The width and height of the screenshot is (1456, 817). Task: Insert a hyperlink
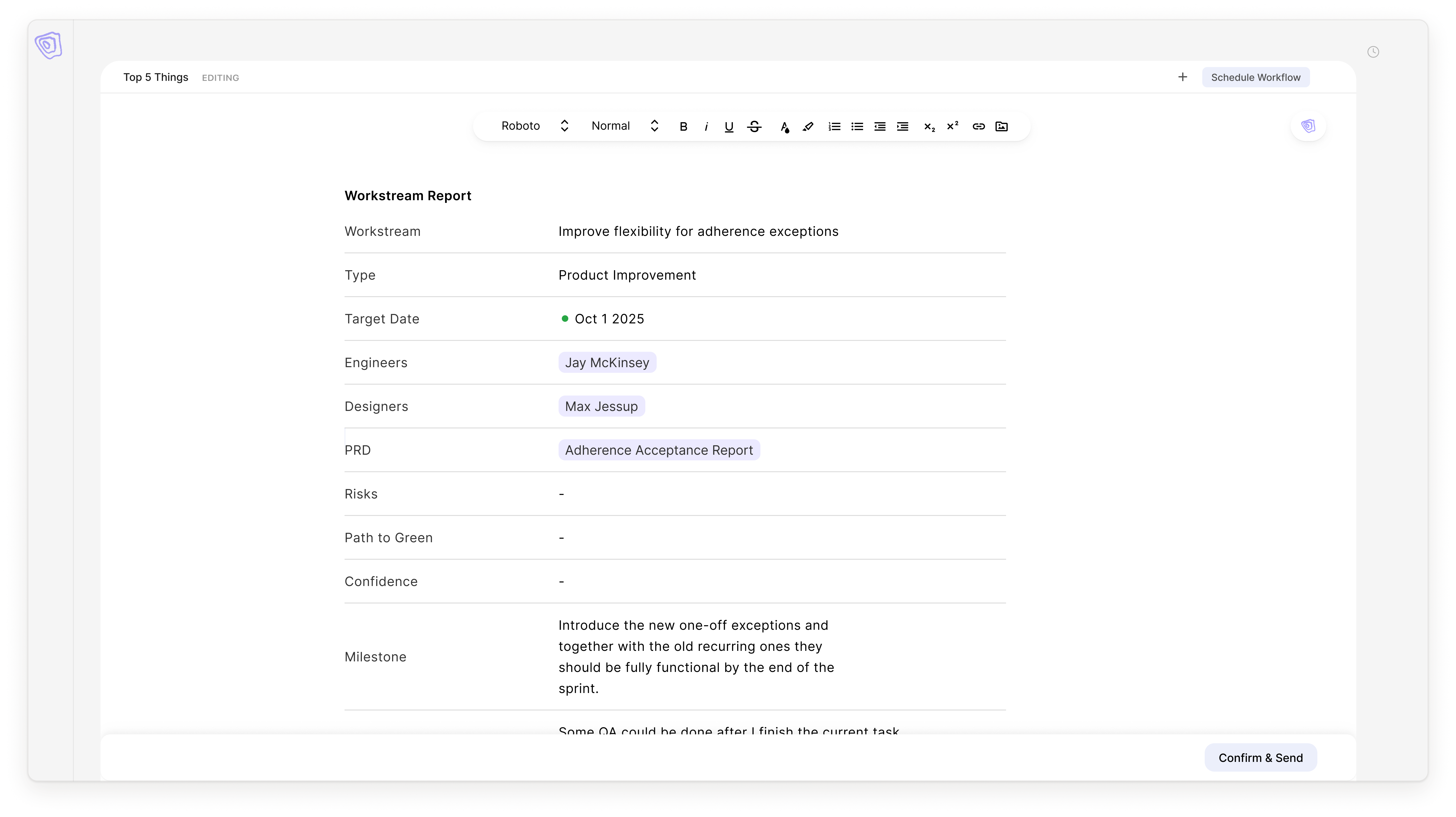click(x=979, y=126)
